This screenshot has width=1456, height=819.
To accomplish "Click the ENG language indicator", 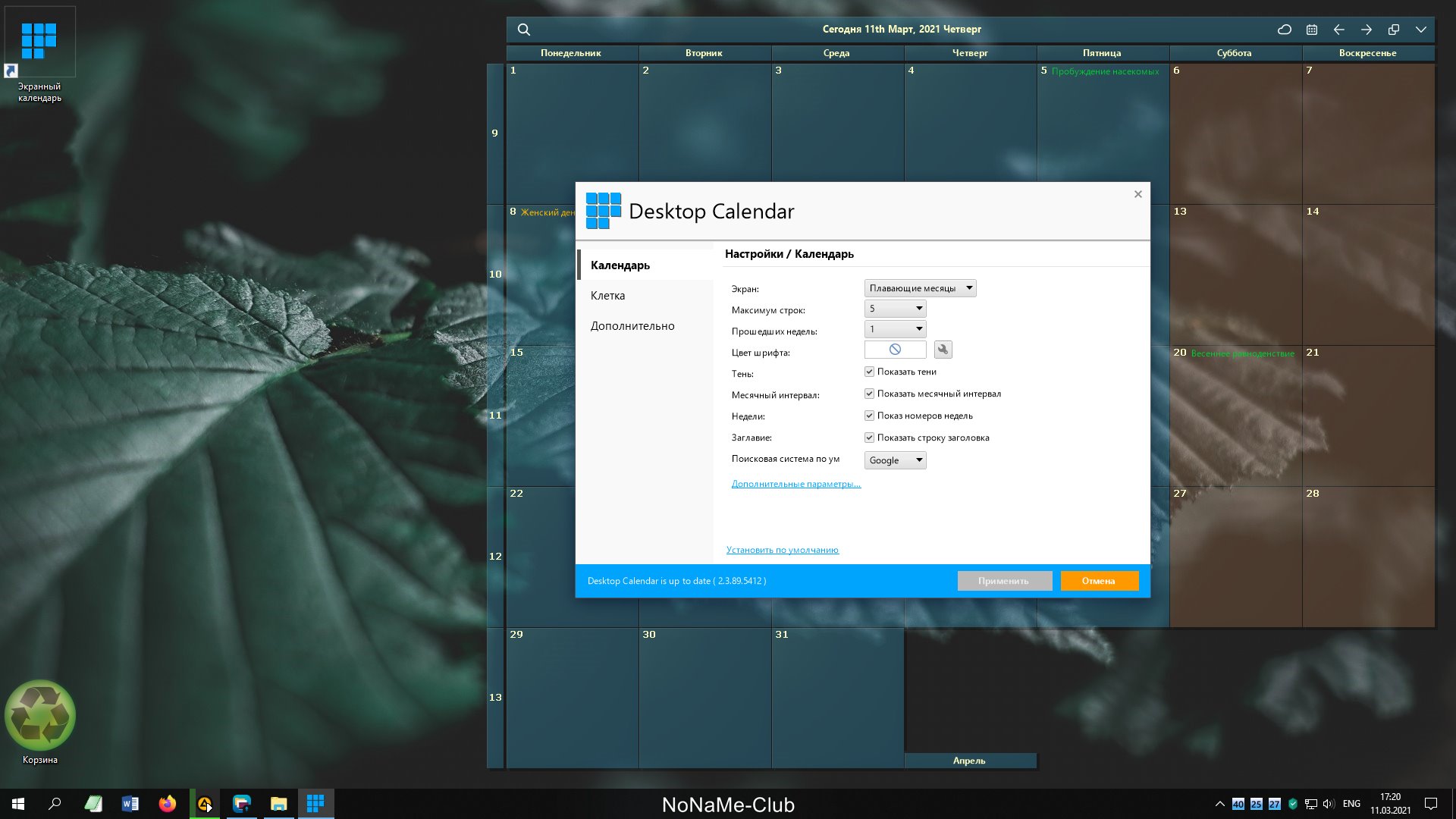I will [x=1351, y=804].
